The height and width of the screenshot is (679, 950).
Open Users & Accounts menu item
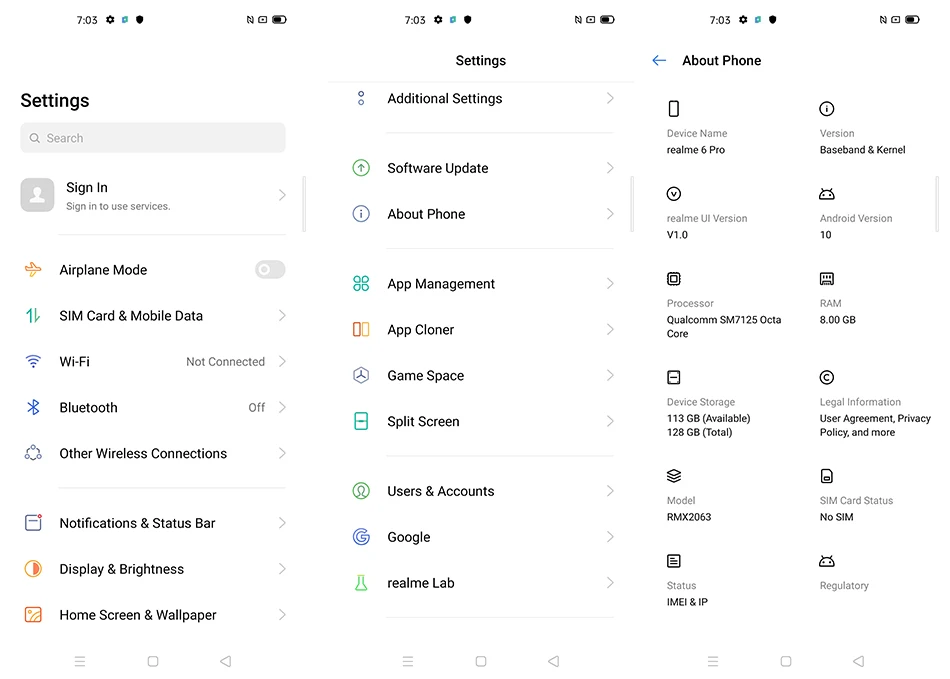coord(482,491)
